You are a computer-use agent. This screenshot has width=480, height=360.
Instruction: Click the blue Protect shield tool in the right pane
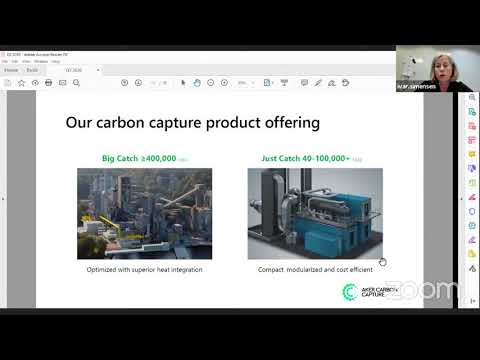472,211
